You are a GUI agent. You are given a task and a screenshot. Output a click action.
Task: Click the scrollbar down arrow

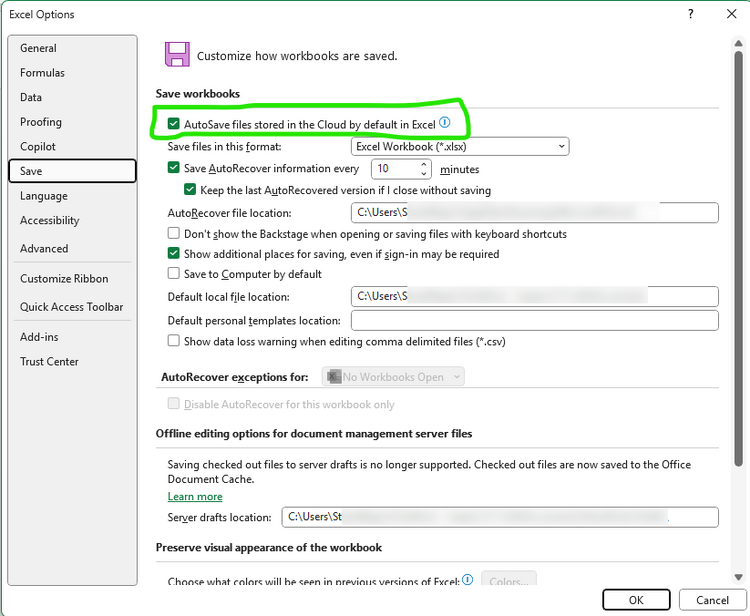pos(739,577)
